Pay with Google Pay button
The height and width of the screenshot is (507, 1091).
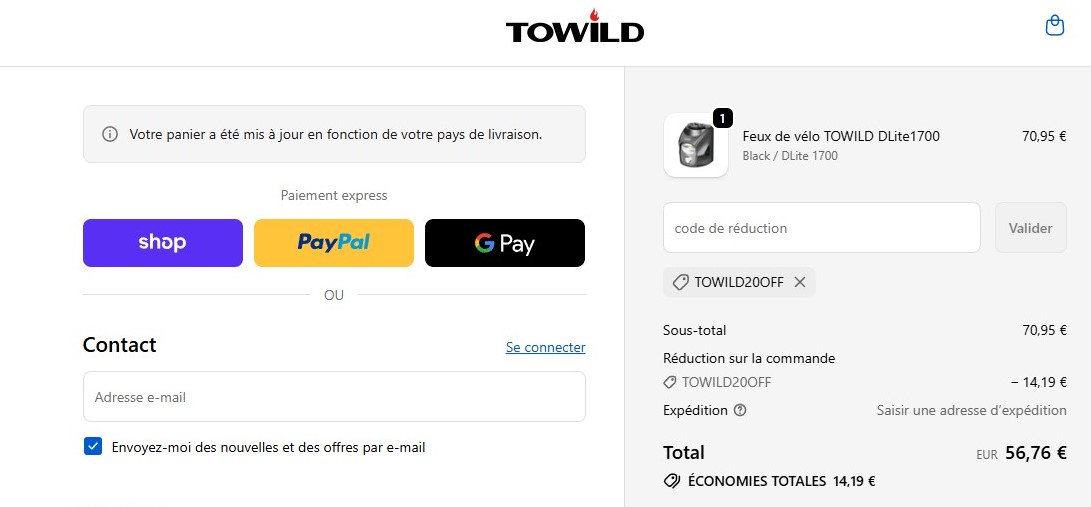tap(505, 243)
